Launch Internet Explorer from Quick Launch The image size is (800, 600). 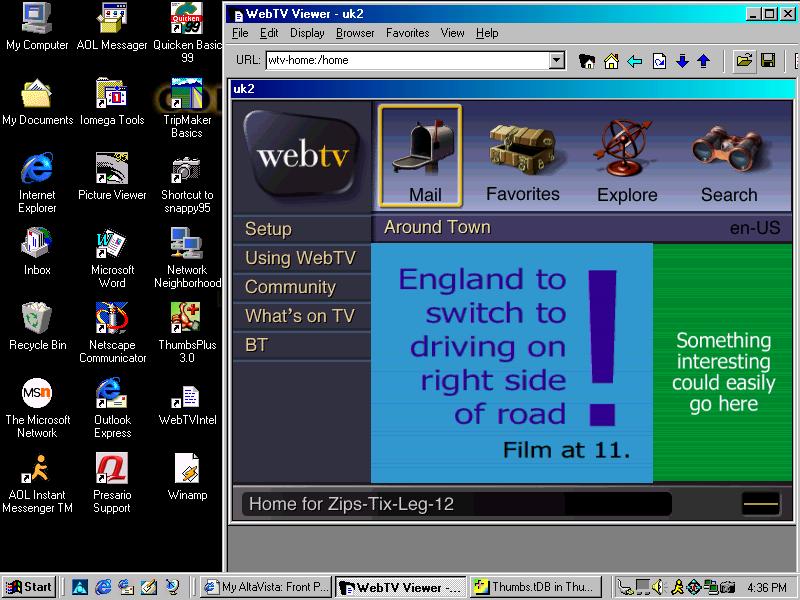point(103,587)
